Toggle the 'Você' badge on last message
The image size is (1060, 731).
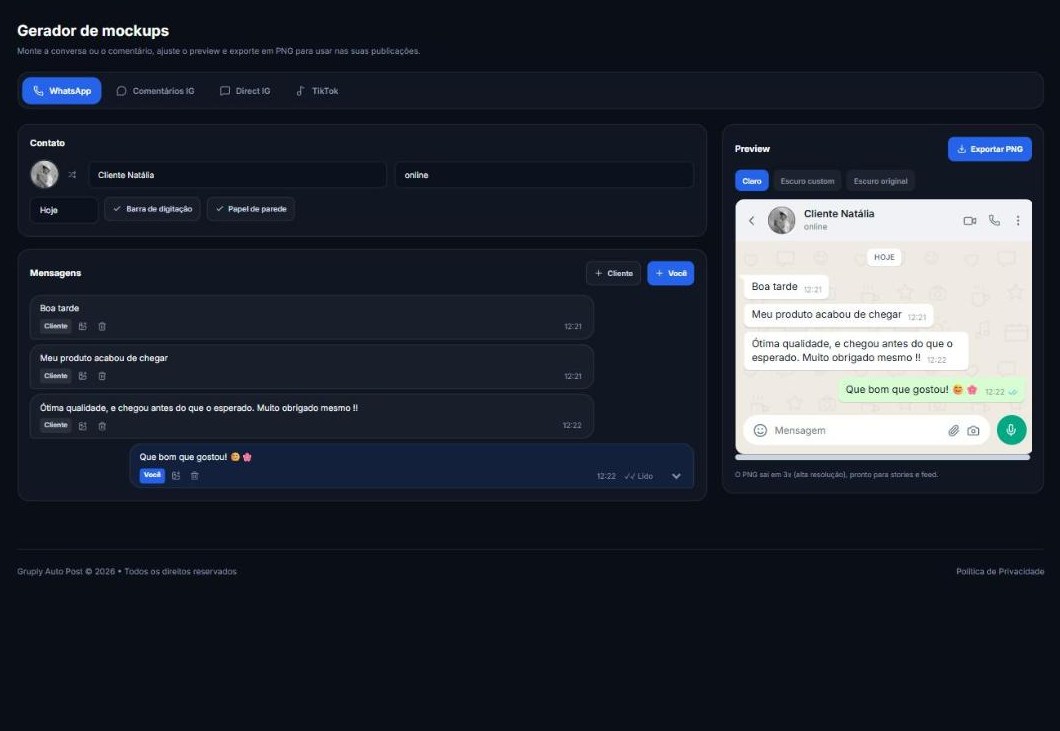tap(152, 475)
